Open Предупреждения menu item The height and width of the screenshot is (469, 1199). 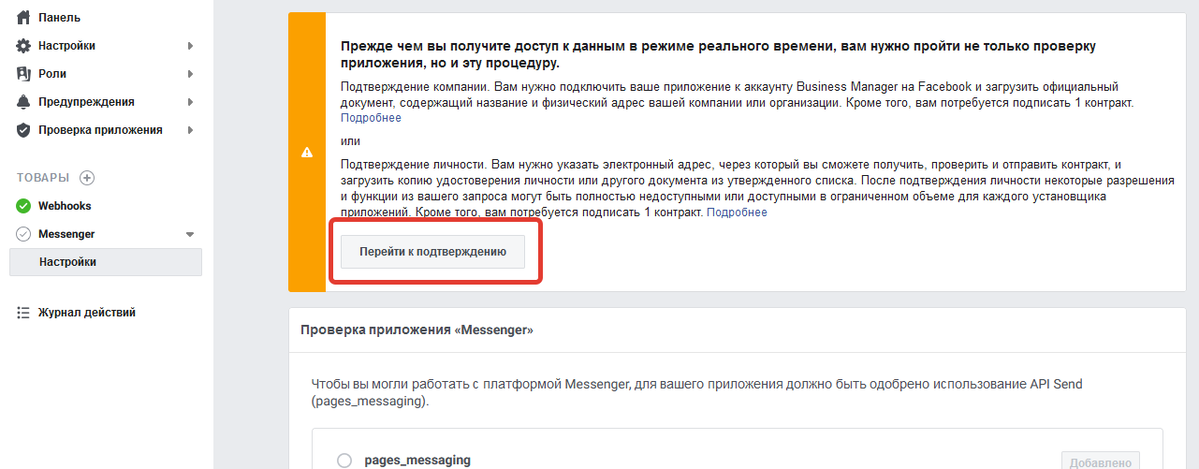[x=86, y=102]
